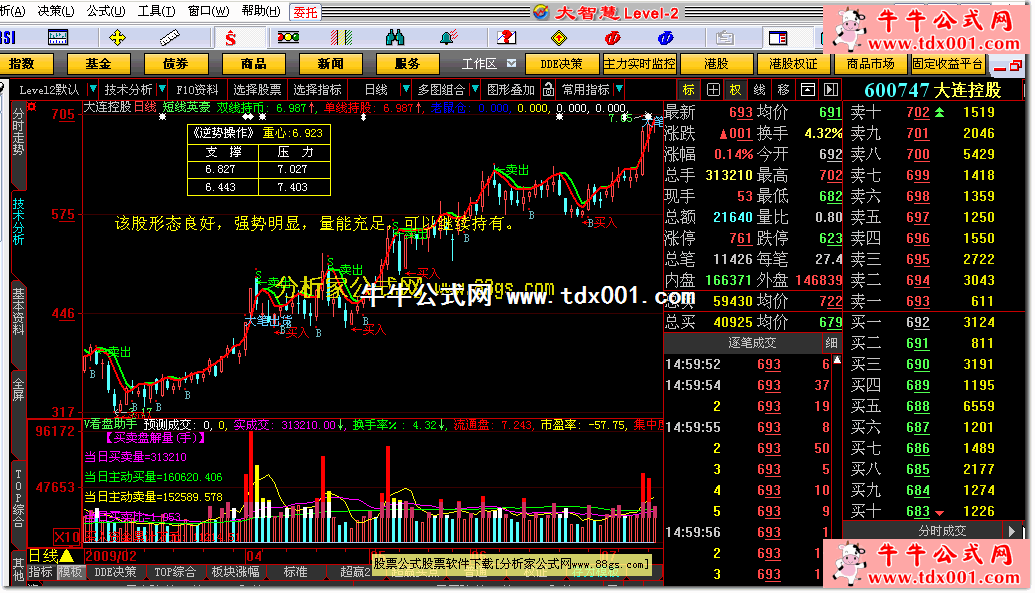This screenshot has width=1035, height=593.
Task: Click the blue chart screen toolbar icon
Action: pyautogui.click(x=58, y=38)
